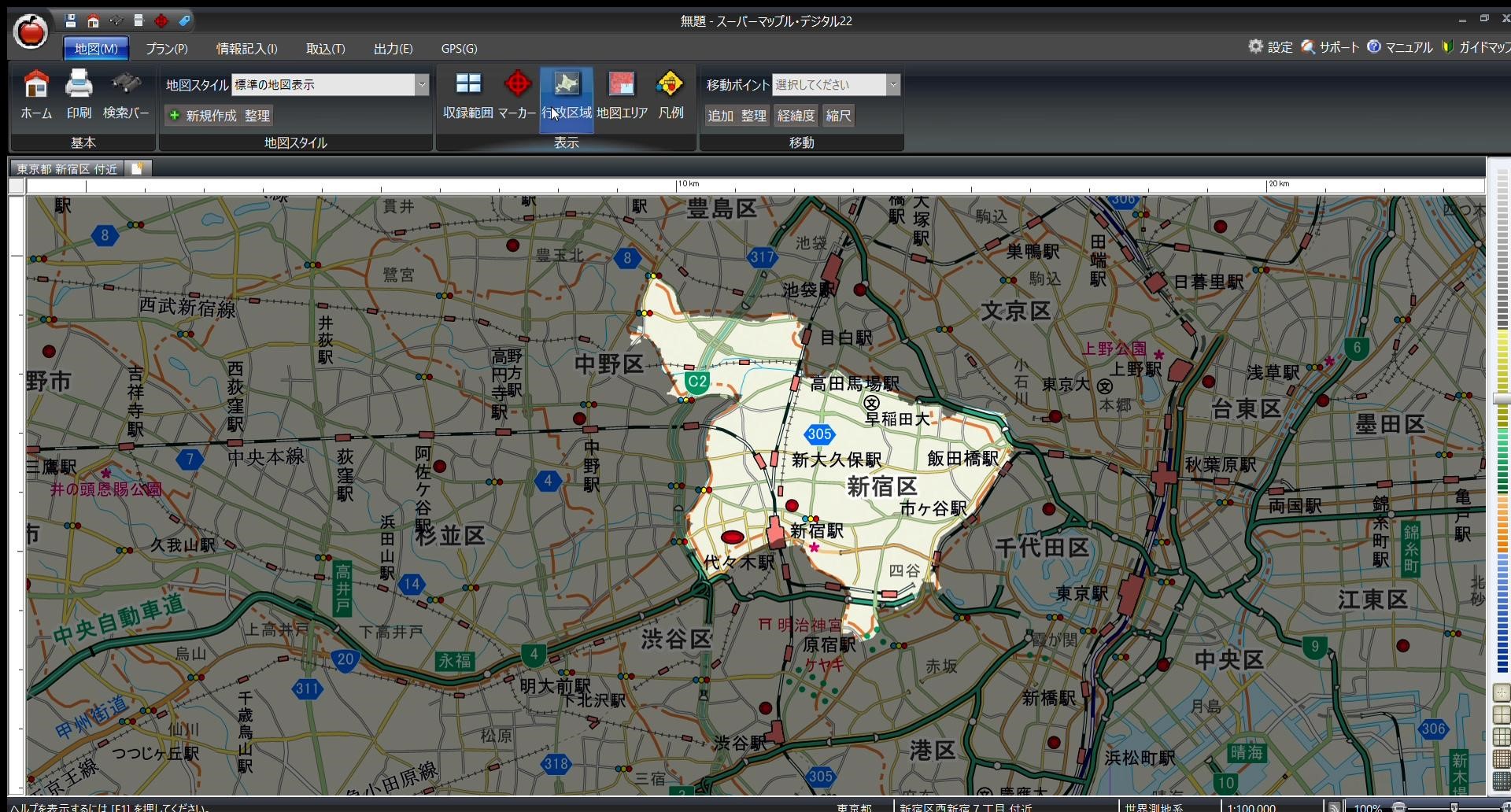The width and height of the screenshot is (1511, 812).
Task: Print the map with 印刷 button
Action: click(79, 95)
